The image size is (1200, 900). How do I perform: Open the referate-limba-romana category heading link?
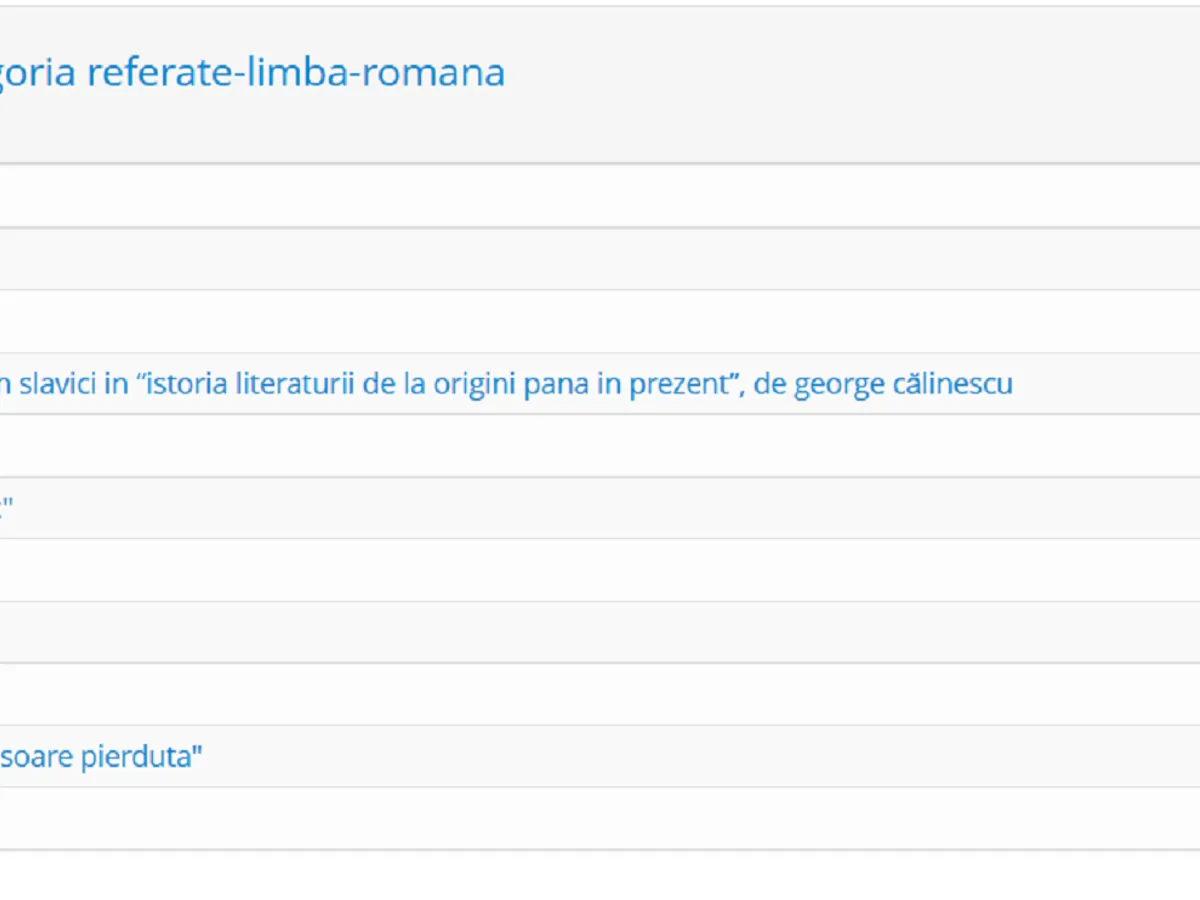coord(250,73)
